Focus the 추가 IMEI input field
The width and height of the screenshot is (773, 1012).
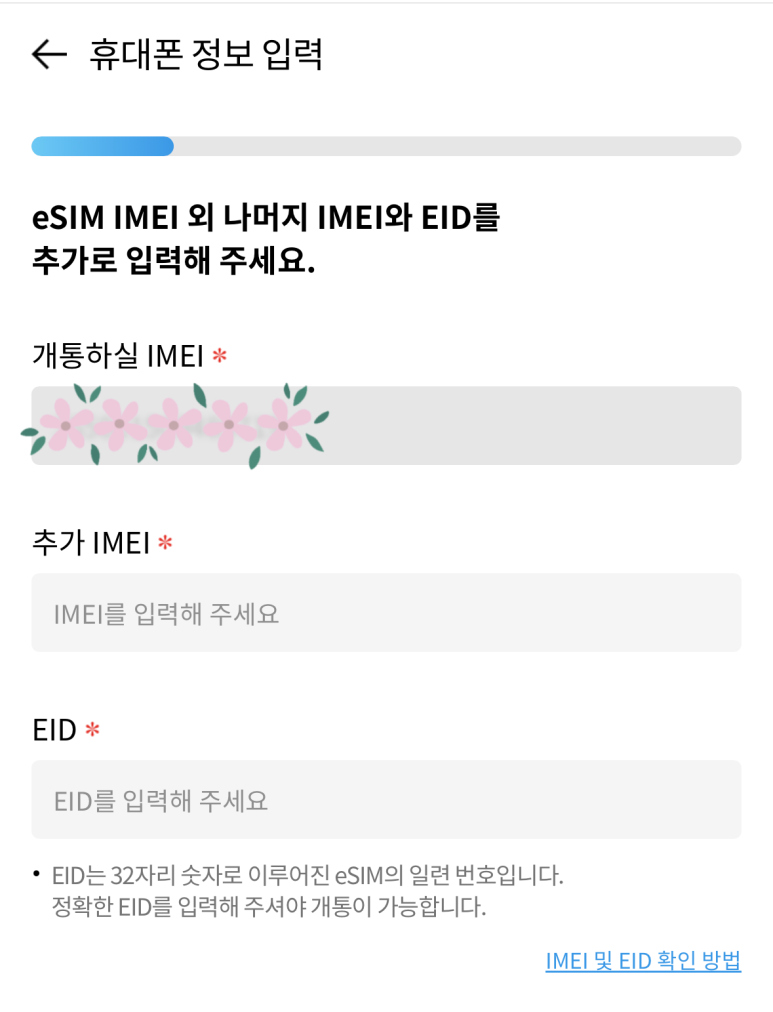coord(386,612)
